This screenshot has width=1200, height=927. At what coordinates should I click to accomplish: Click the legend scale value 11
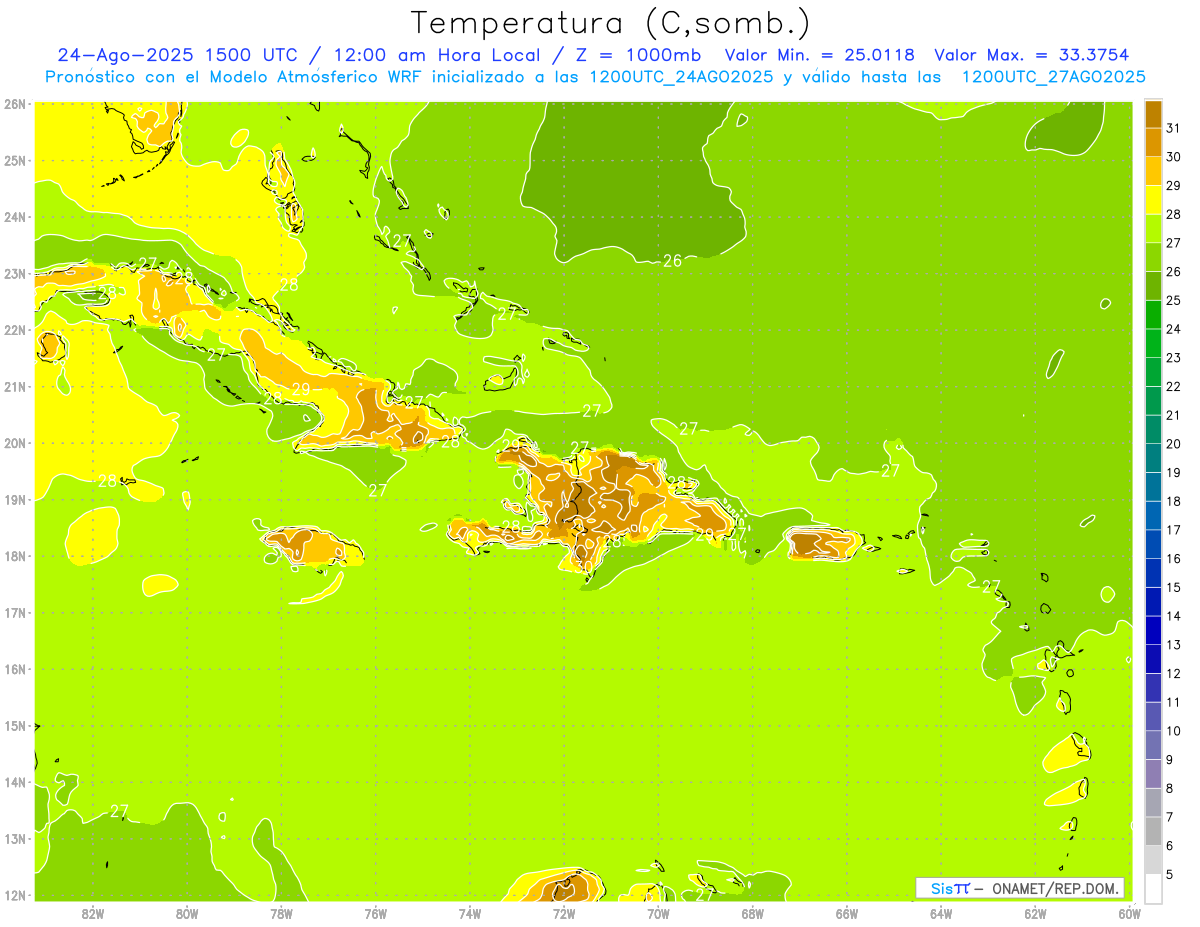point(1173,702)
